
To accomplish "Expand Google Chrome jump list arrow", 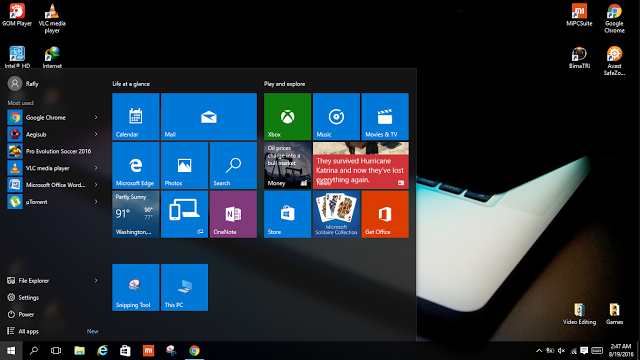I will click(96, 118).
